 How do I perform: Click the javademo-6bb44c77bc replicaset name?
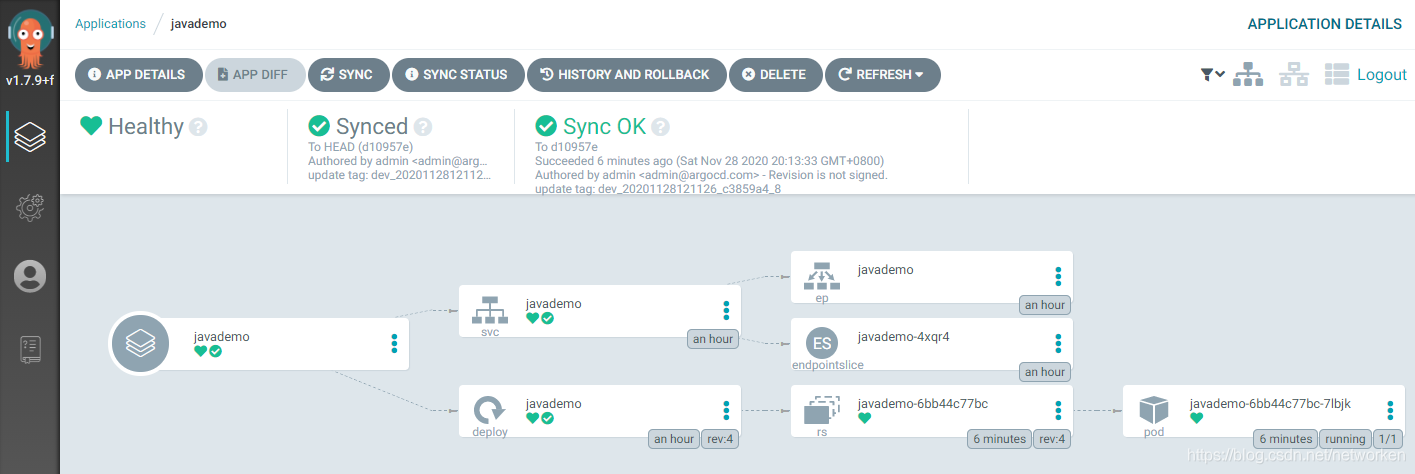coord(923,404)
